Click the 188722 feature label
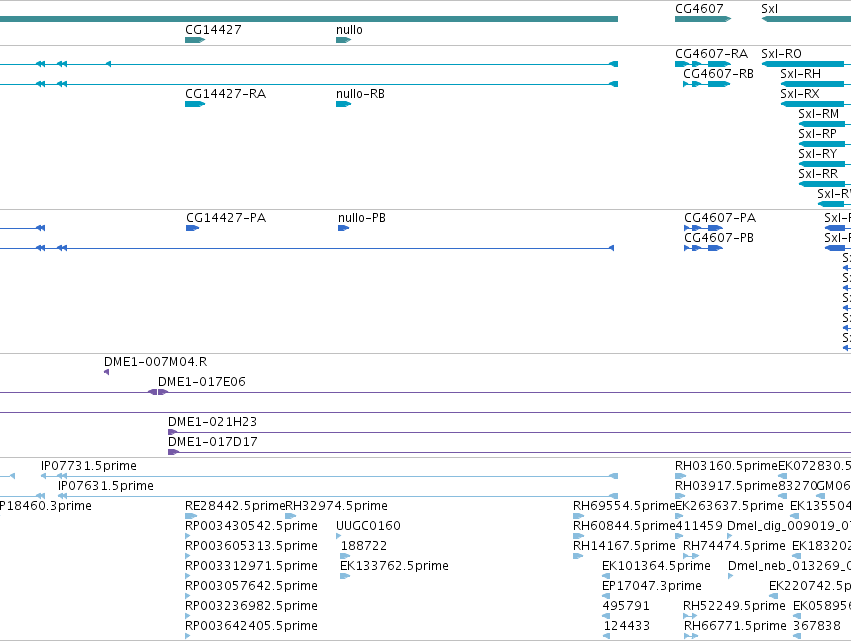The height and width of the screenshot is (641, 851). pos(364,547)
